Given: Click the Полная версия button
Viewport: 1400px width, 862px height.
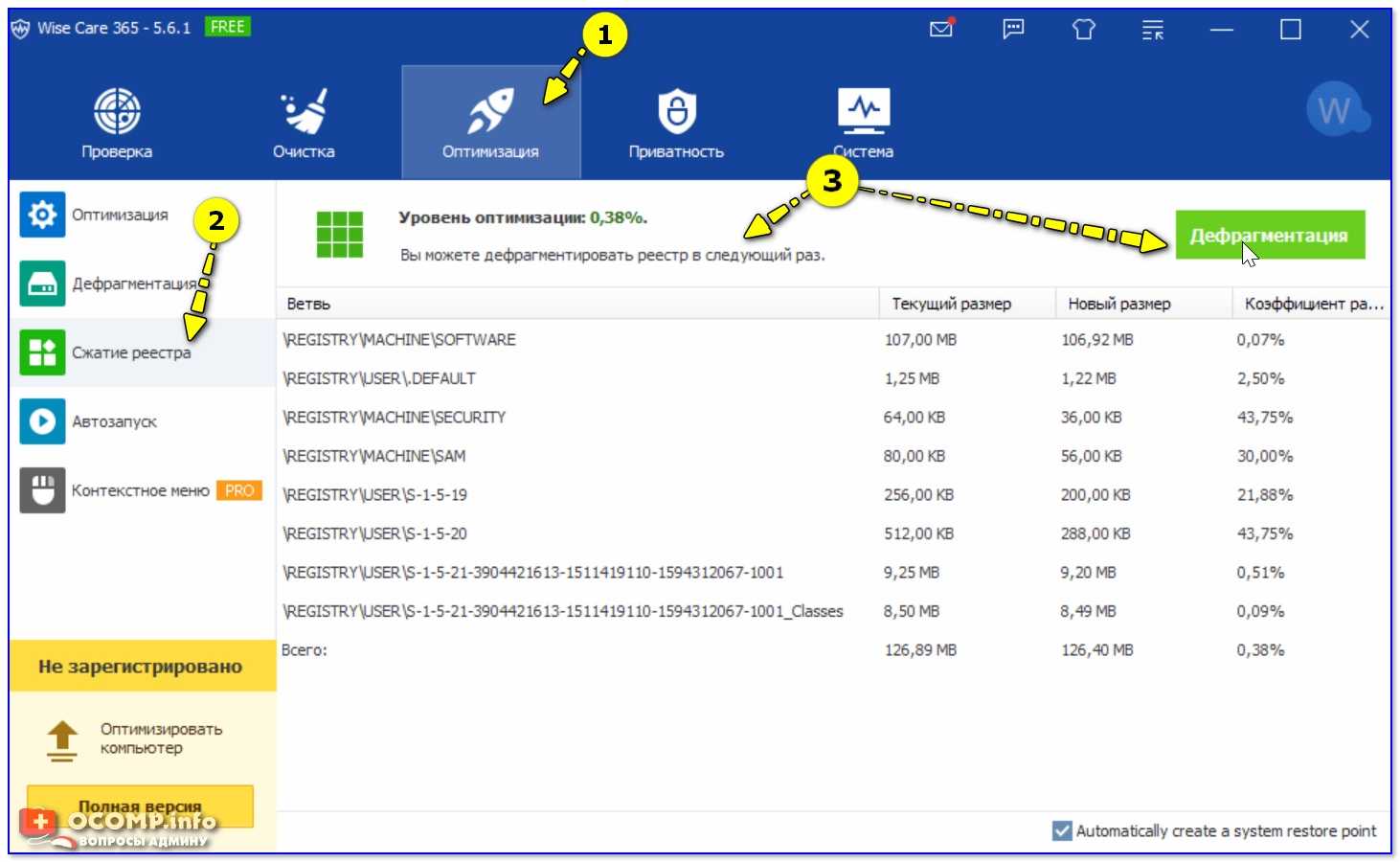Looking at the screenshot, I should coord(140,805).
